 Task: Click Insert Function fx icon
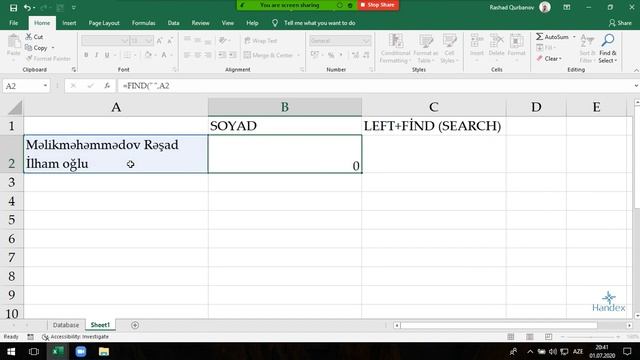[x=107, y=86]
